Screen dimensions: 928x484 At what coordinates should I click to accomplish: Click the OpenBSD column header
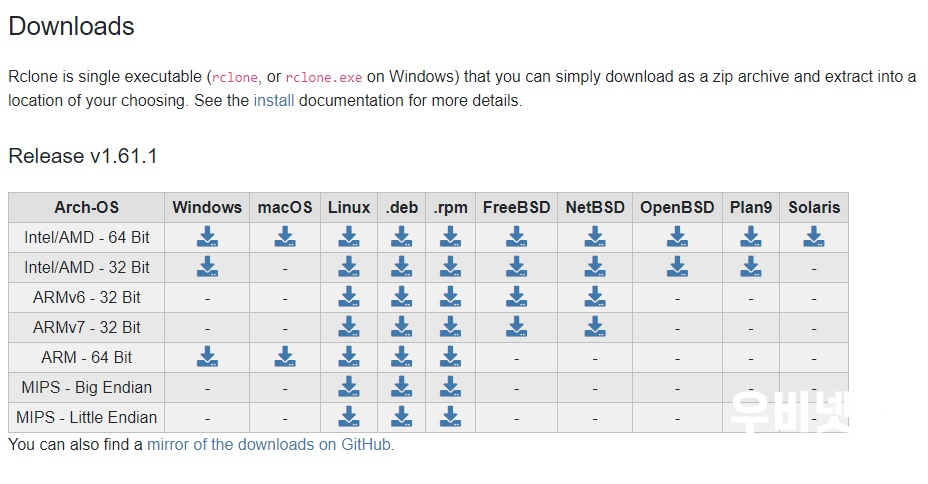click(x=677, y=207)
